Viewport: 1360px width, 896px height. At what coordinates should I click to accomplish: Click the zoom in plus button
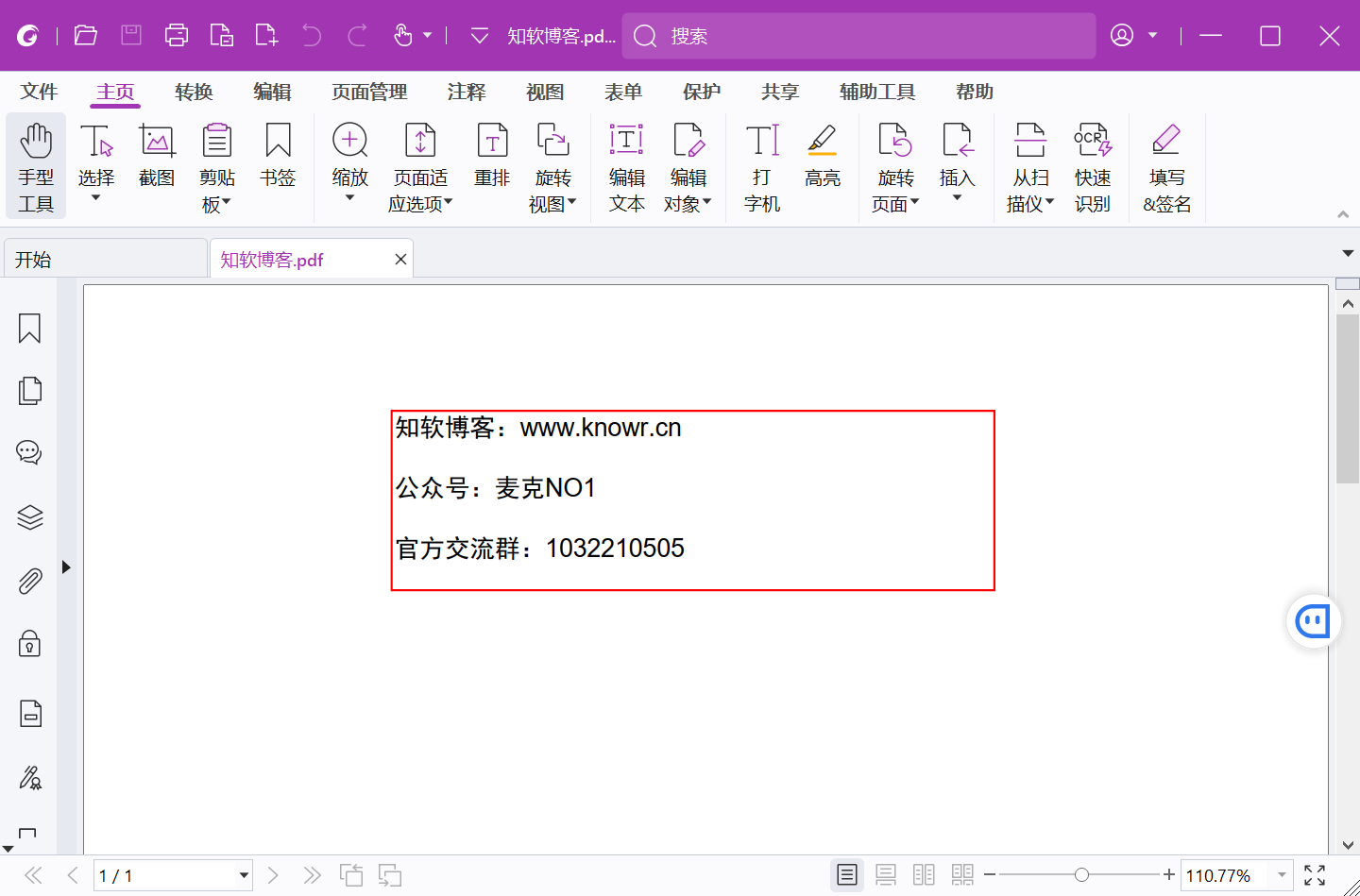(1169, 874)
